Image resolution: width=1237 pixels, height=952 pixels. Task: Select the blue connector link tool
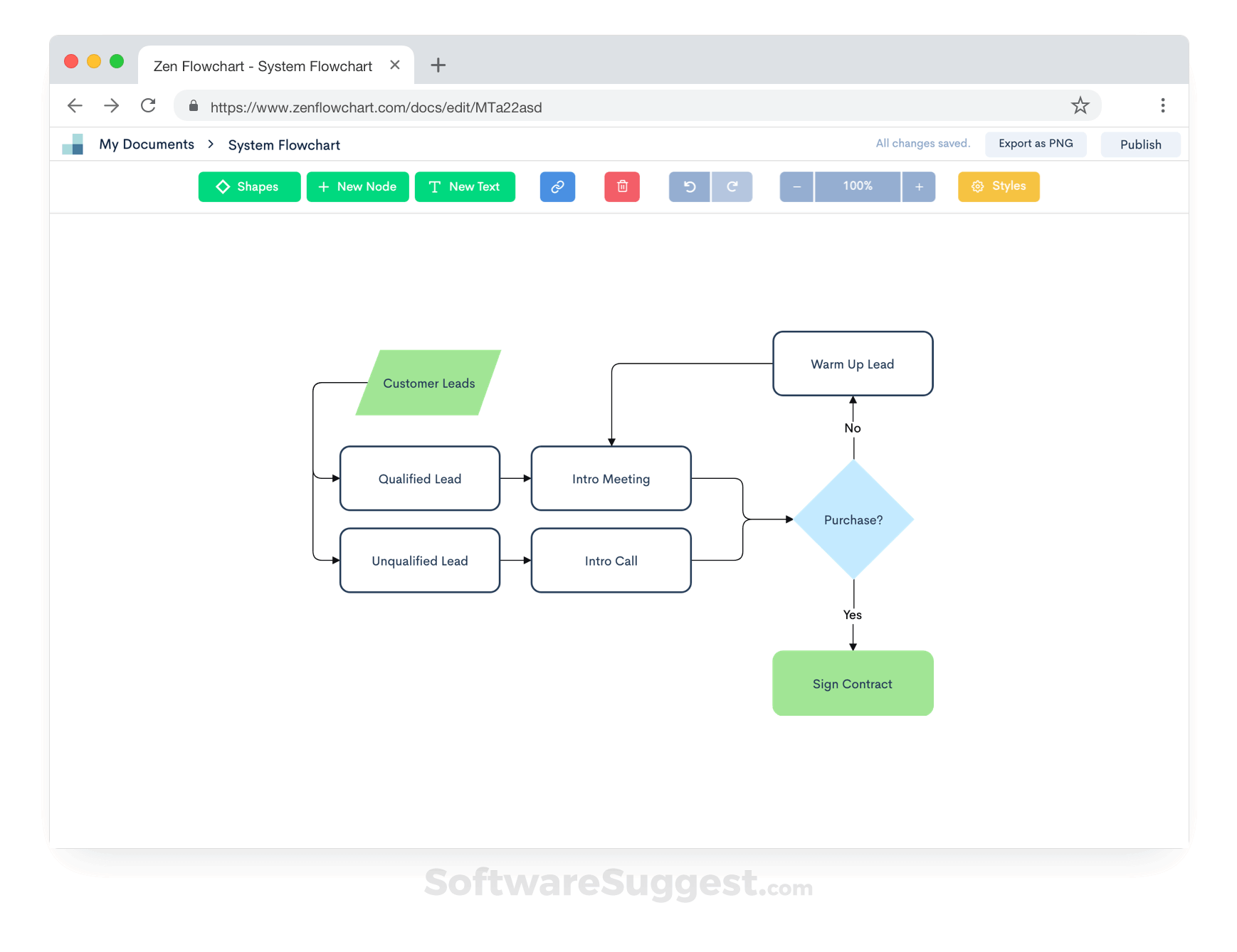click(x=557, y=186)
